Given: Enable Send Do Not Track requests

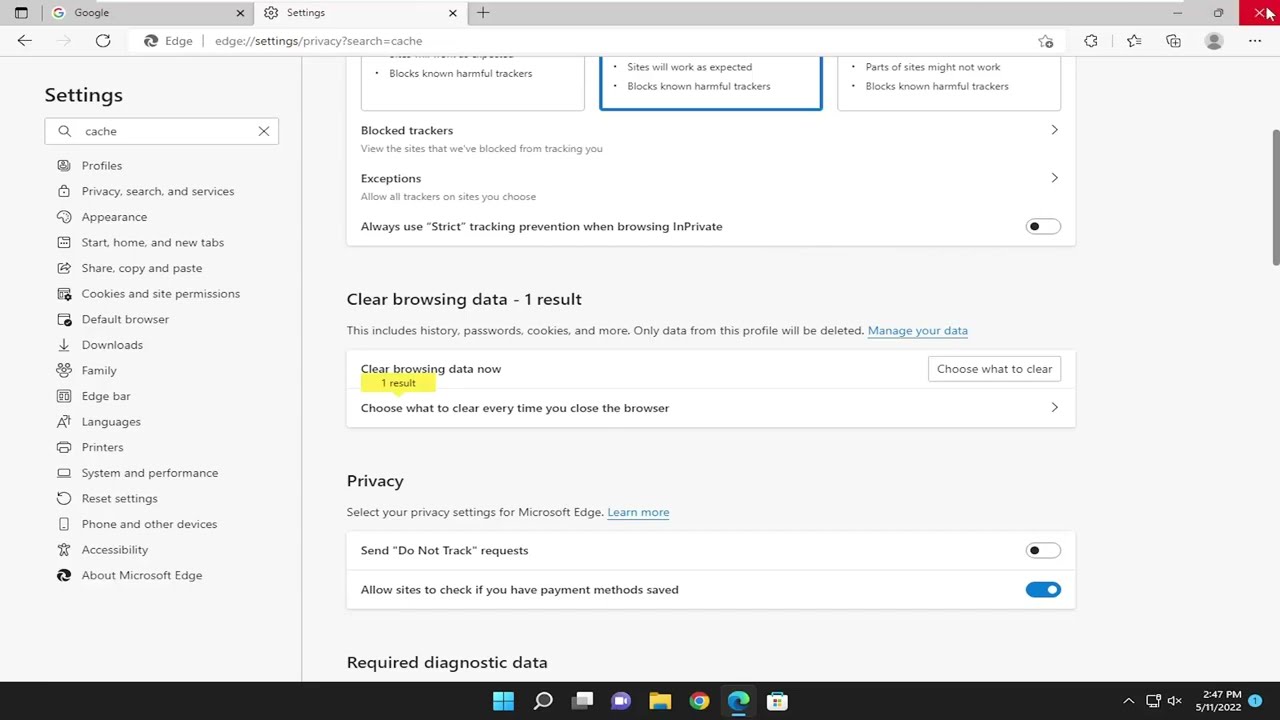Looking at the screenshot, I should (x=1043, y=550).
